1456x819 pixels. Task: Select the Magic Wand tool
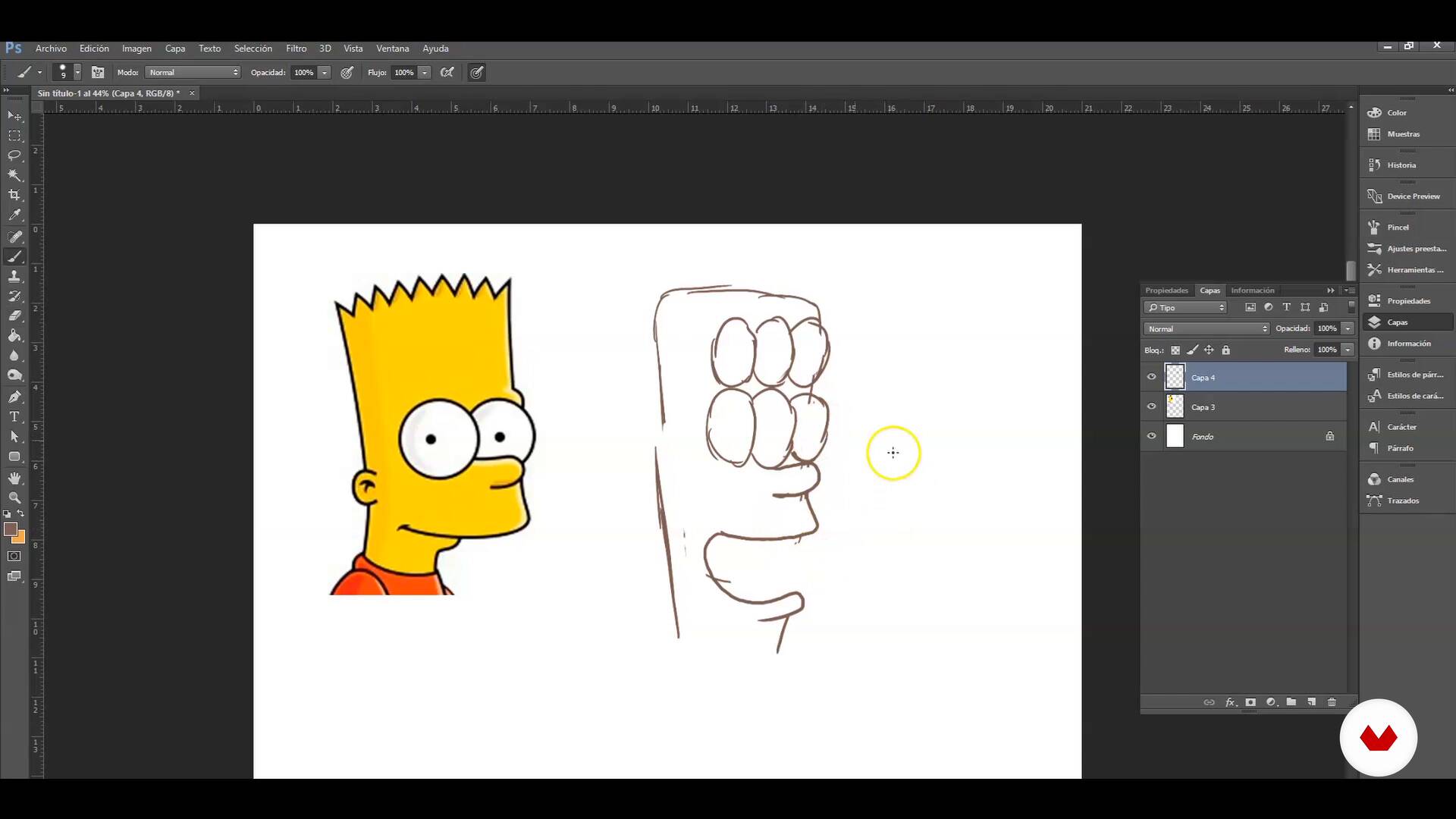click(x=14, y=175)
